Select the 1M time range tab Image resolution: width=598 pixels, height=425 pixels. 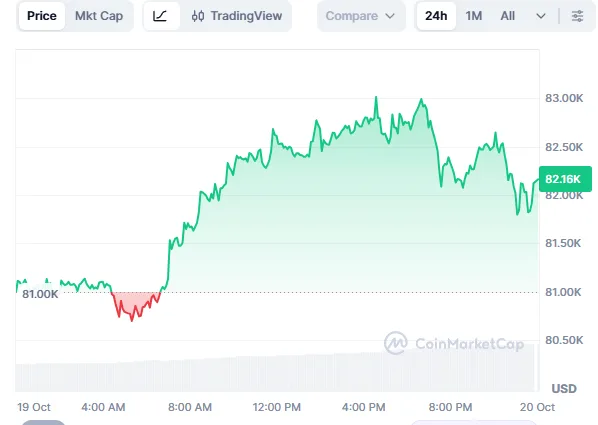474,16
